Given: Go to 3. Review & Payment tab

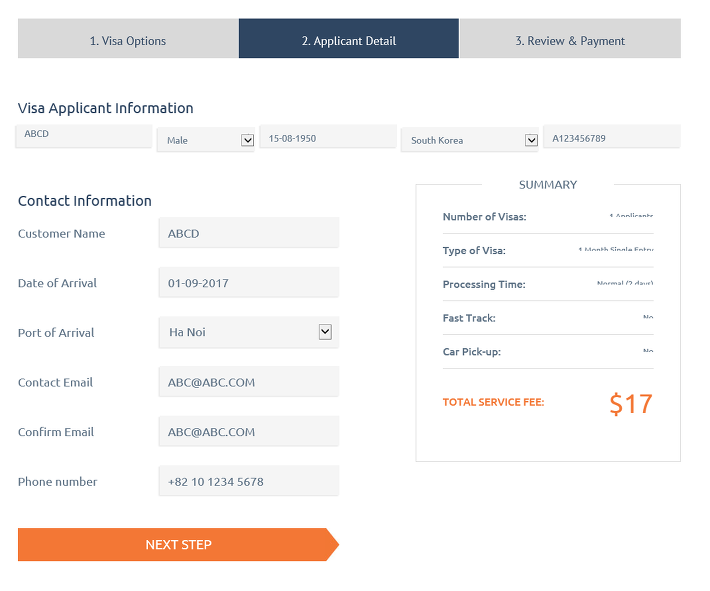Looking at the screenshot, I should 570,38.
